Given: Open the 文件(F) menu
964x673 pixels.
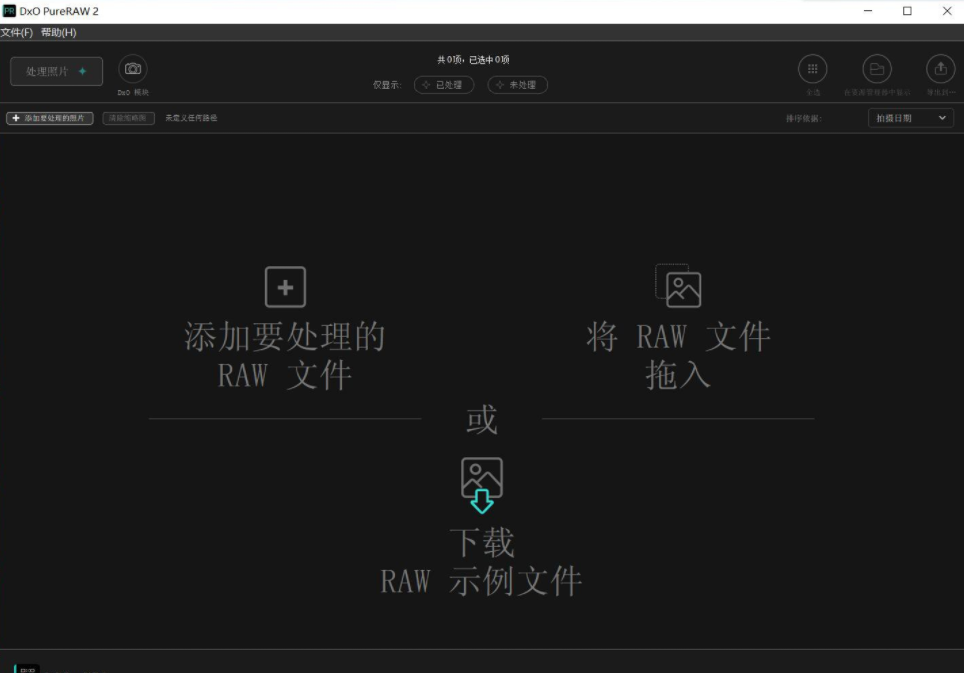Looking at the screenshot, I should tap(17, 33).
